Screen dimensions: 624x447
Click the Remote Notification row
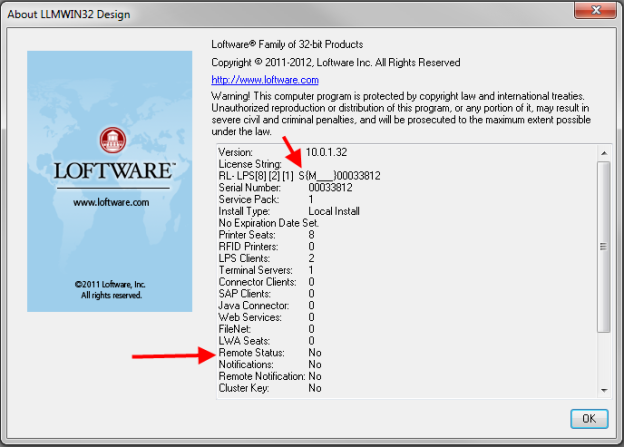click(x=270, y=376)
